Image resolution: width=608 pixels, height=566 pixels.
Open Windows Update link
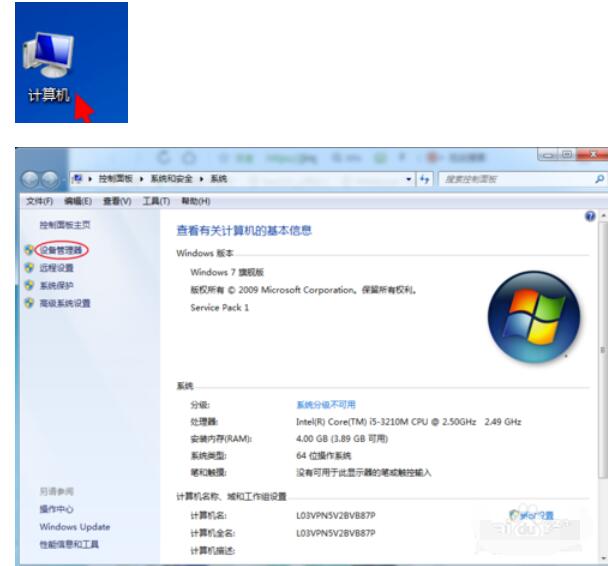tap(74, 527)
